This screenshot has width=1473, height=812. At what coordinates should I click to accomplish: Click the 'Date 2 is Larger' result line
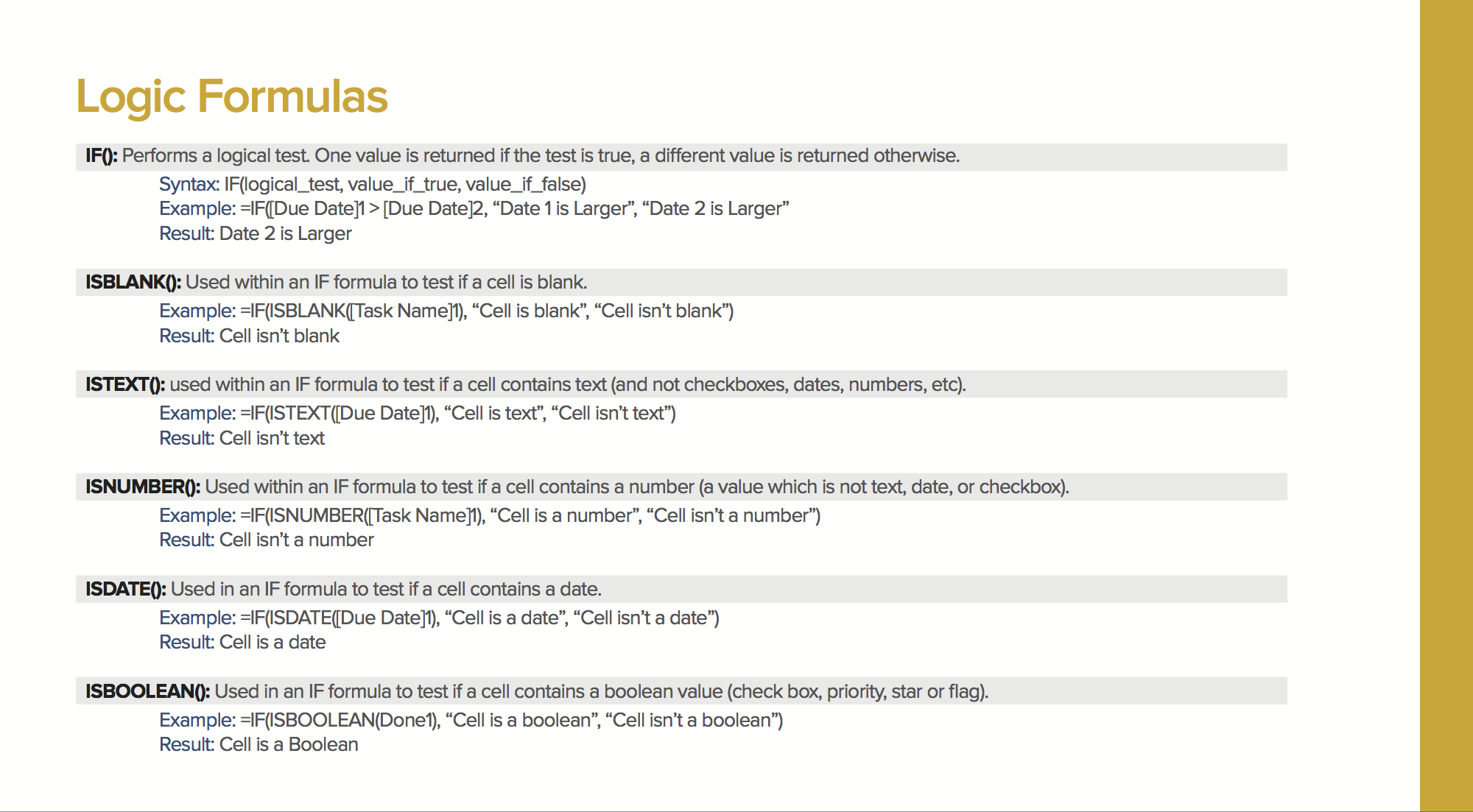(256, 234)
